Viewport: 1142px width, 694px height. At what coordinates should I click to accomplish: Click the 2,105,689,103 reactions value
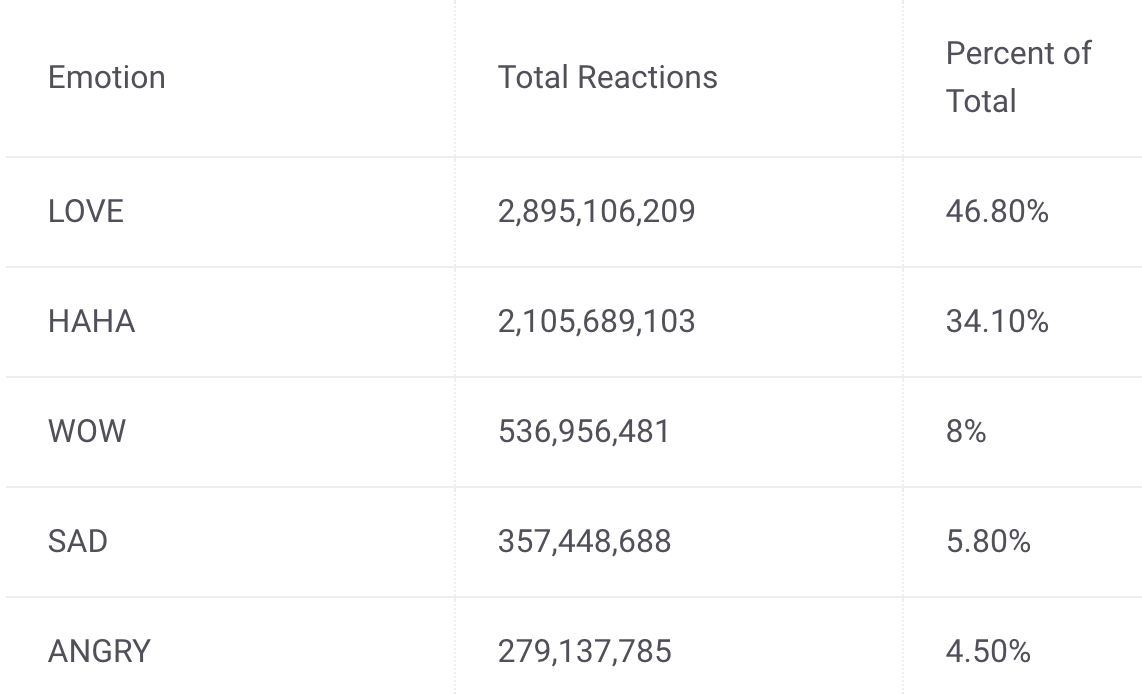tap(596, 322)
